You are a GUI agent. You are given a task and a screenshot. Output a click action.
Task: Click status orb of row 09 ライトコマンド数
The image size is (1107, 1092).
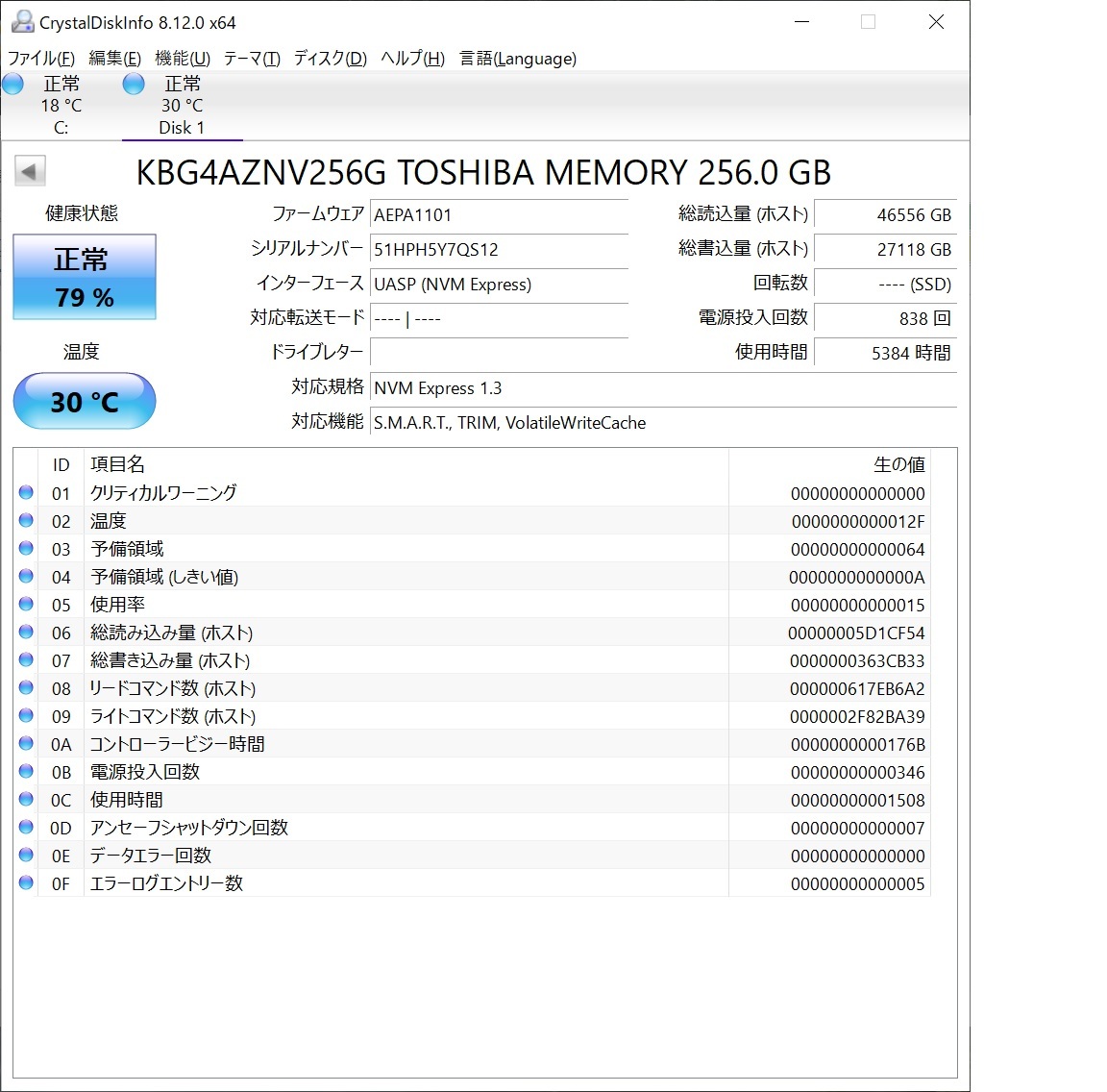(26, 715)
